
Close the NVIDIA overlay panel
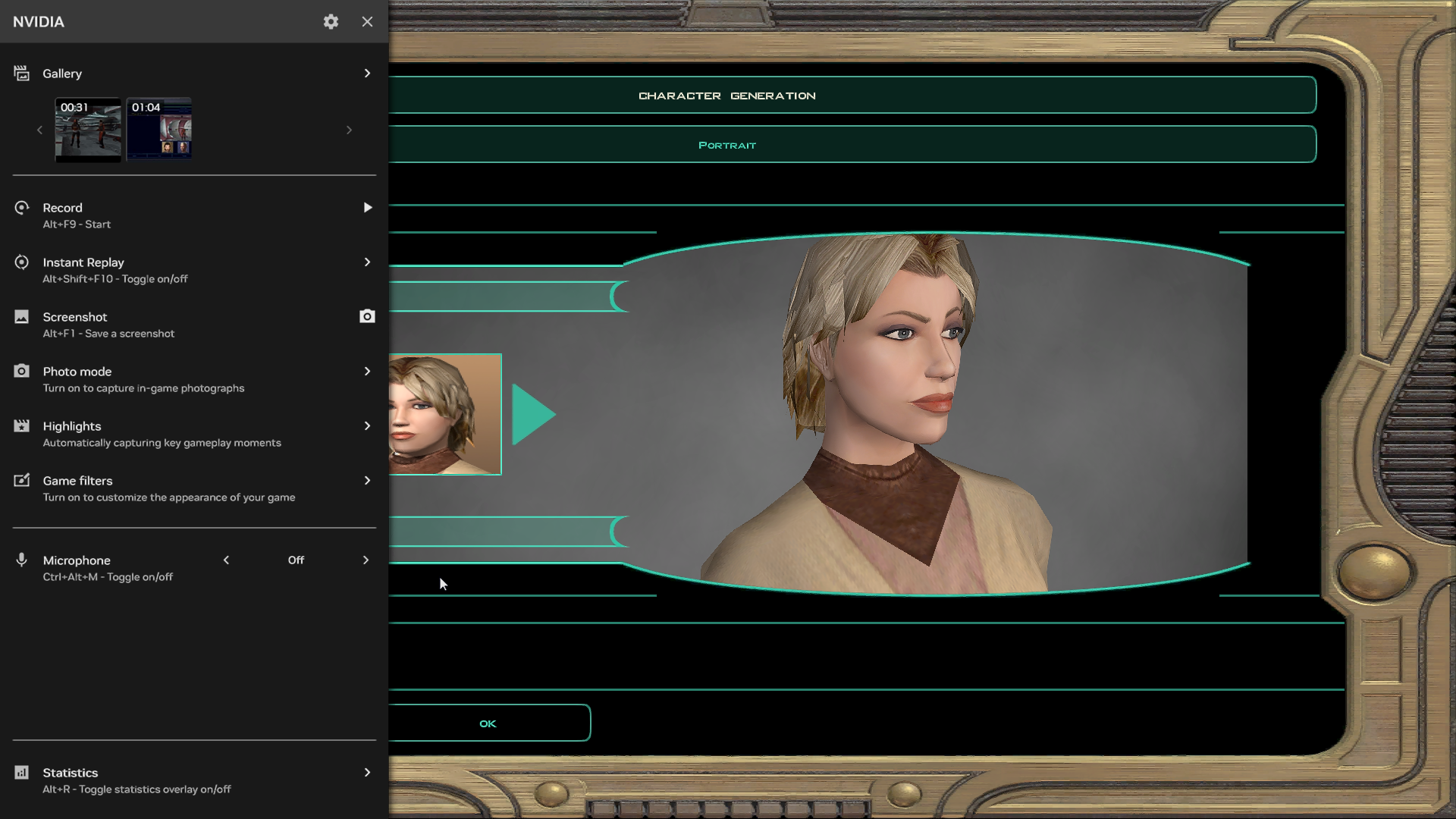(x=367, y=21)
